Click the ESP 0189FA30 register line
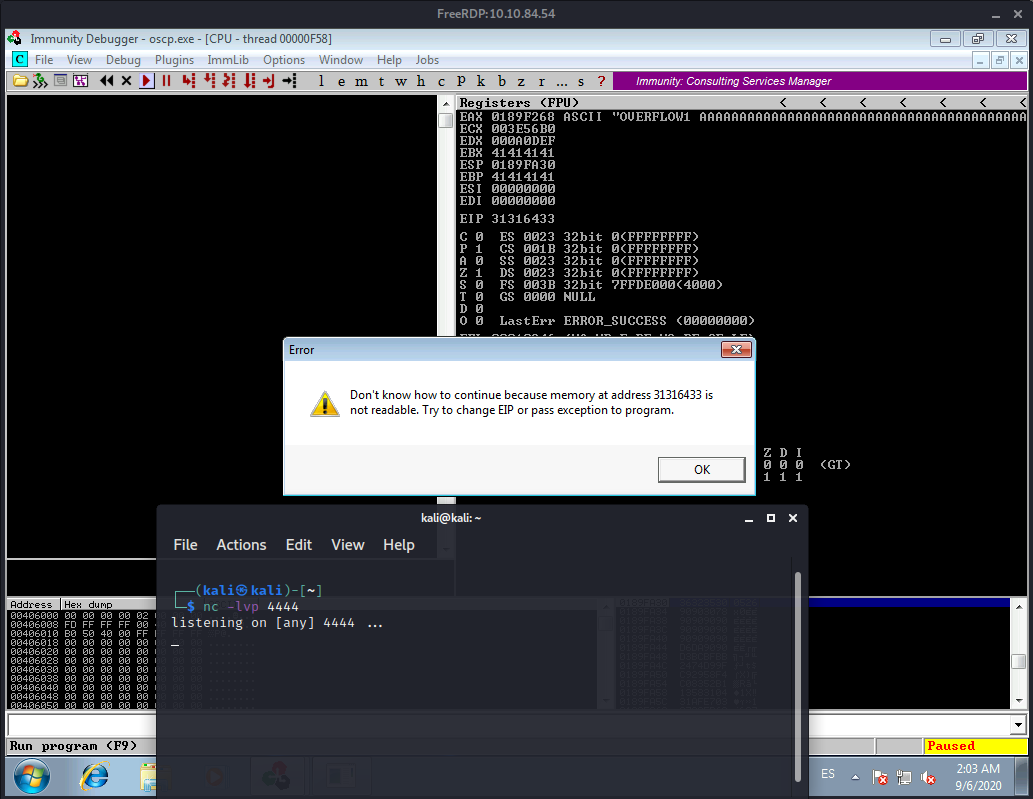1033x799 pixels. (x=507, y=165)
